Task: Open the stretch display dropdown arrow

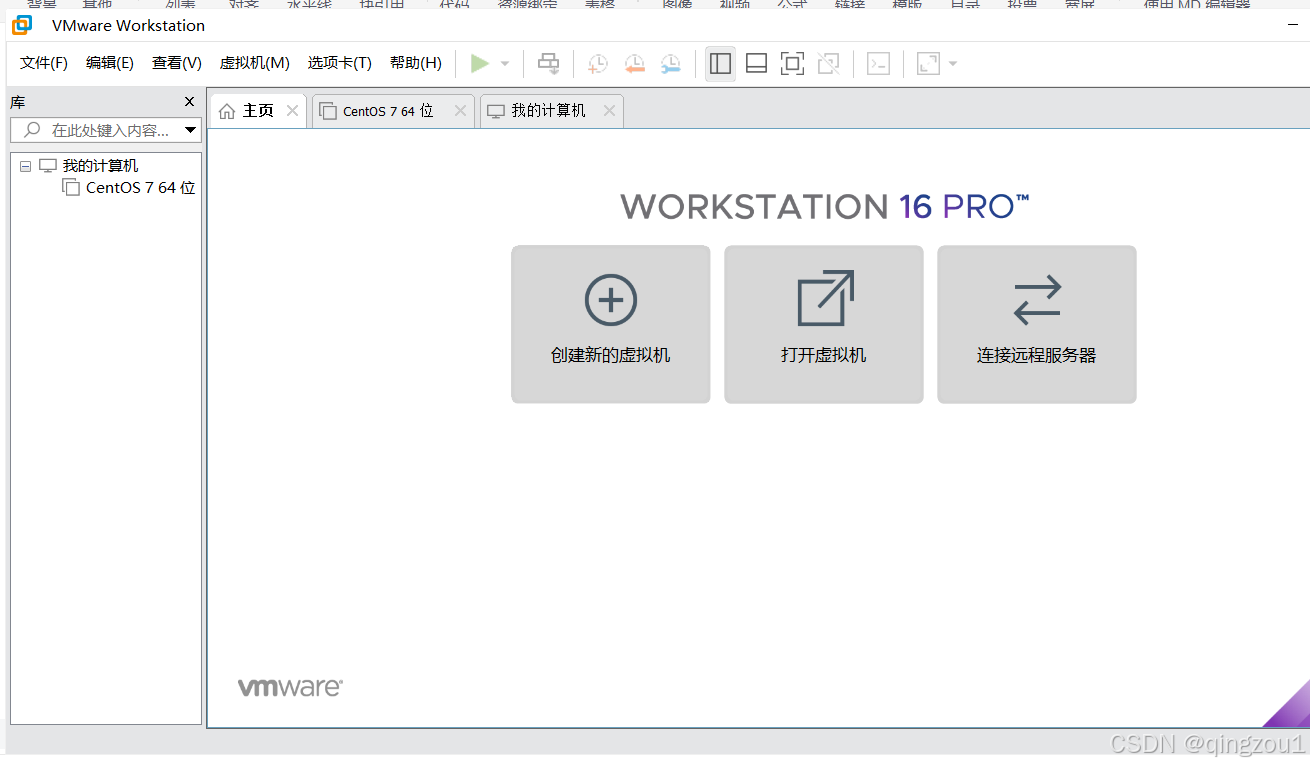Action: click(x=953, y=64)
